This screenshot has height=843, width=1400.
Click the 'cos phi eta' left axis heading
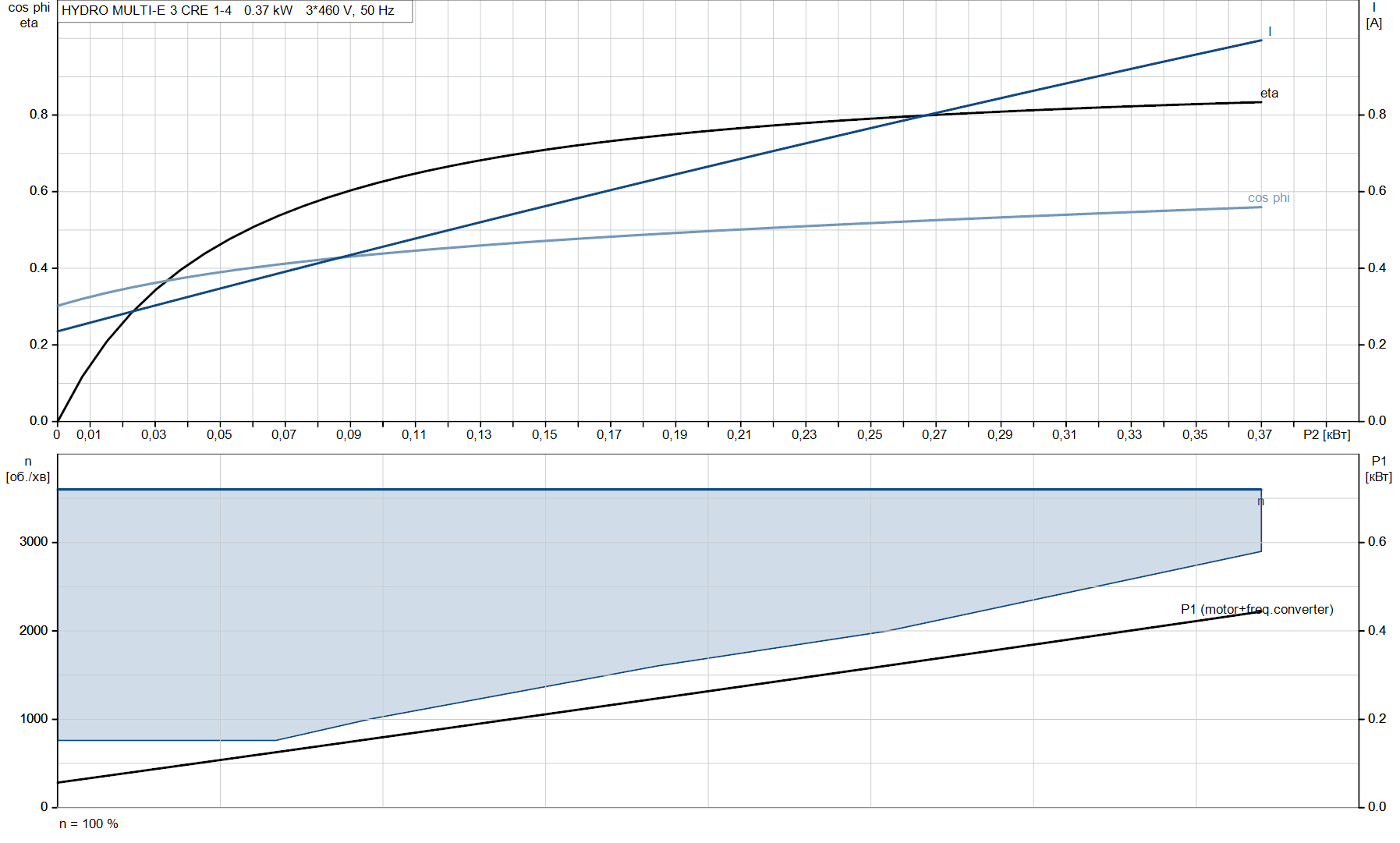[29, 16]
